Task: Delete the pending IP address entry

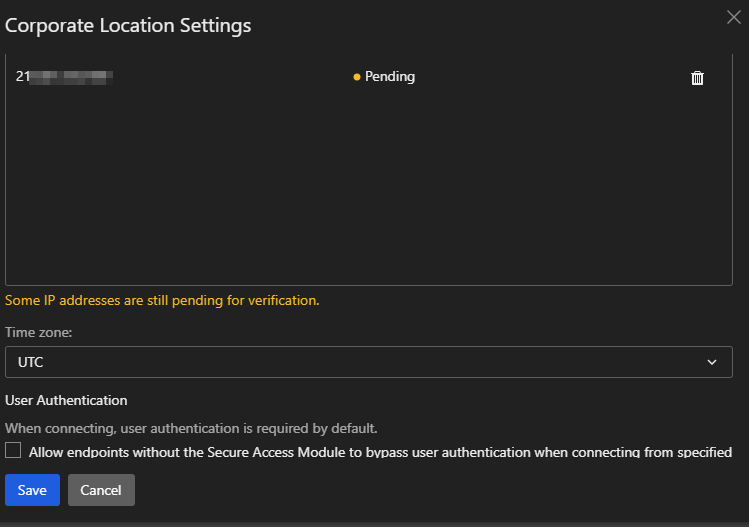Action: pyautogui.click(x=697, y=78)
